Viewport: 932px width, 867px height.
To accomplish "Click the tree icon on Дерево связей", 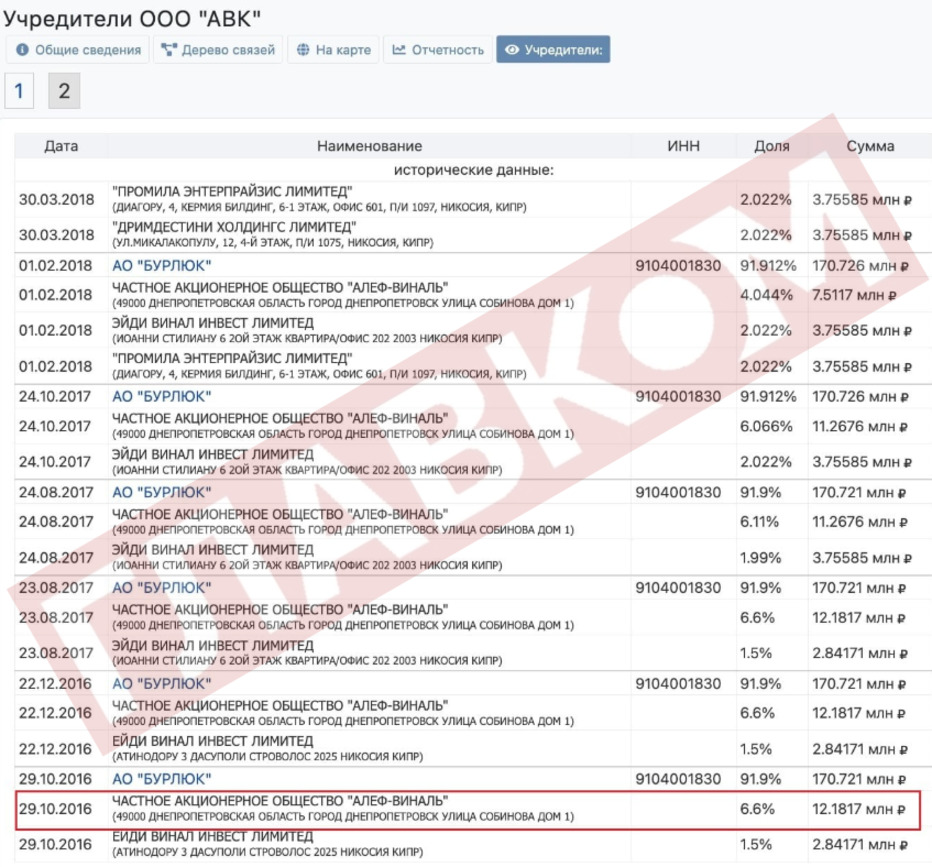I will pyautogui.click(x=168, y=50).
